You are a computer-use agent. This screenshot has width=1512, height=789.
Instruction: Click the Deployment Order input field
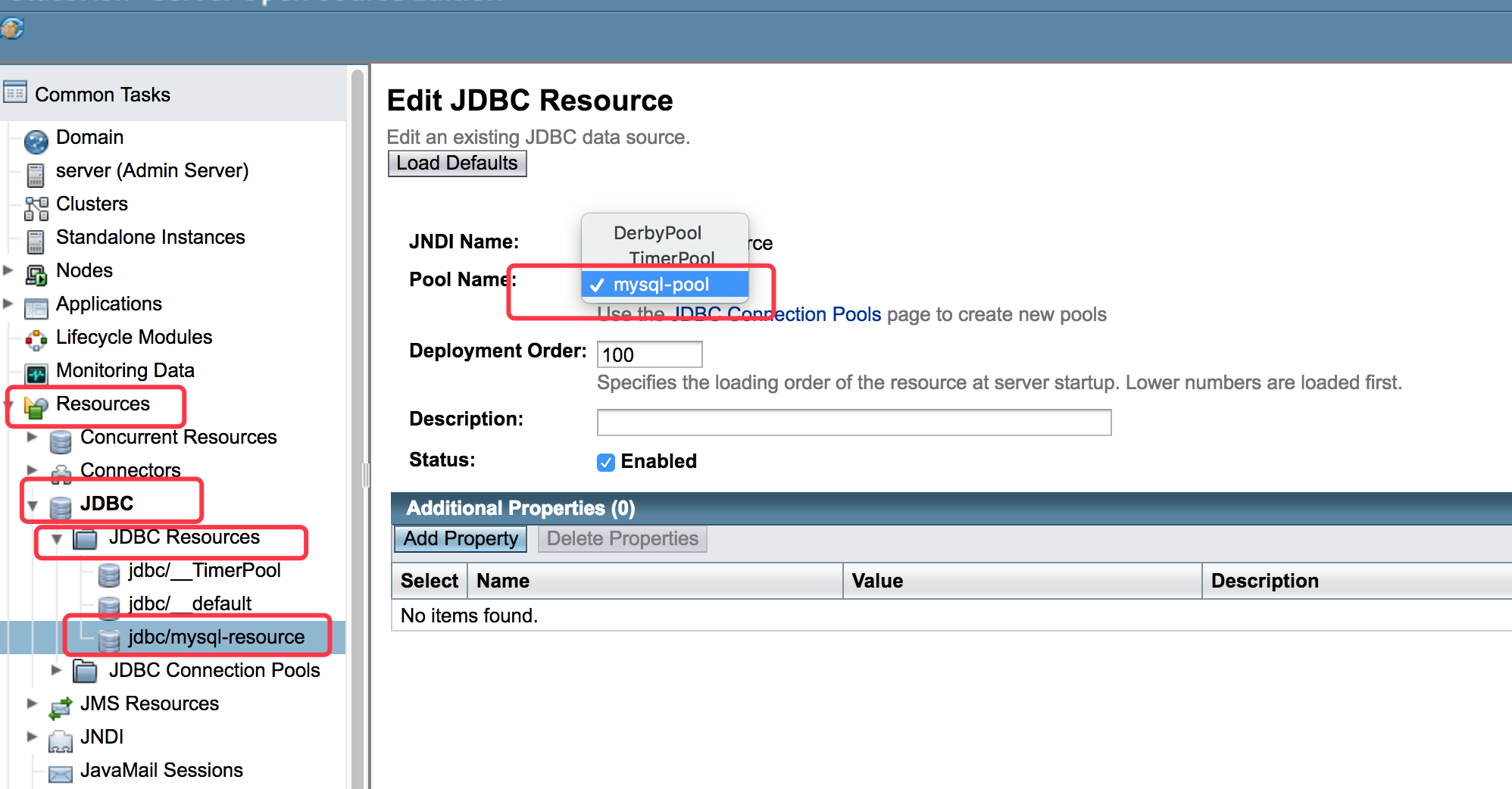[x=649, y=354]
